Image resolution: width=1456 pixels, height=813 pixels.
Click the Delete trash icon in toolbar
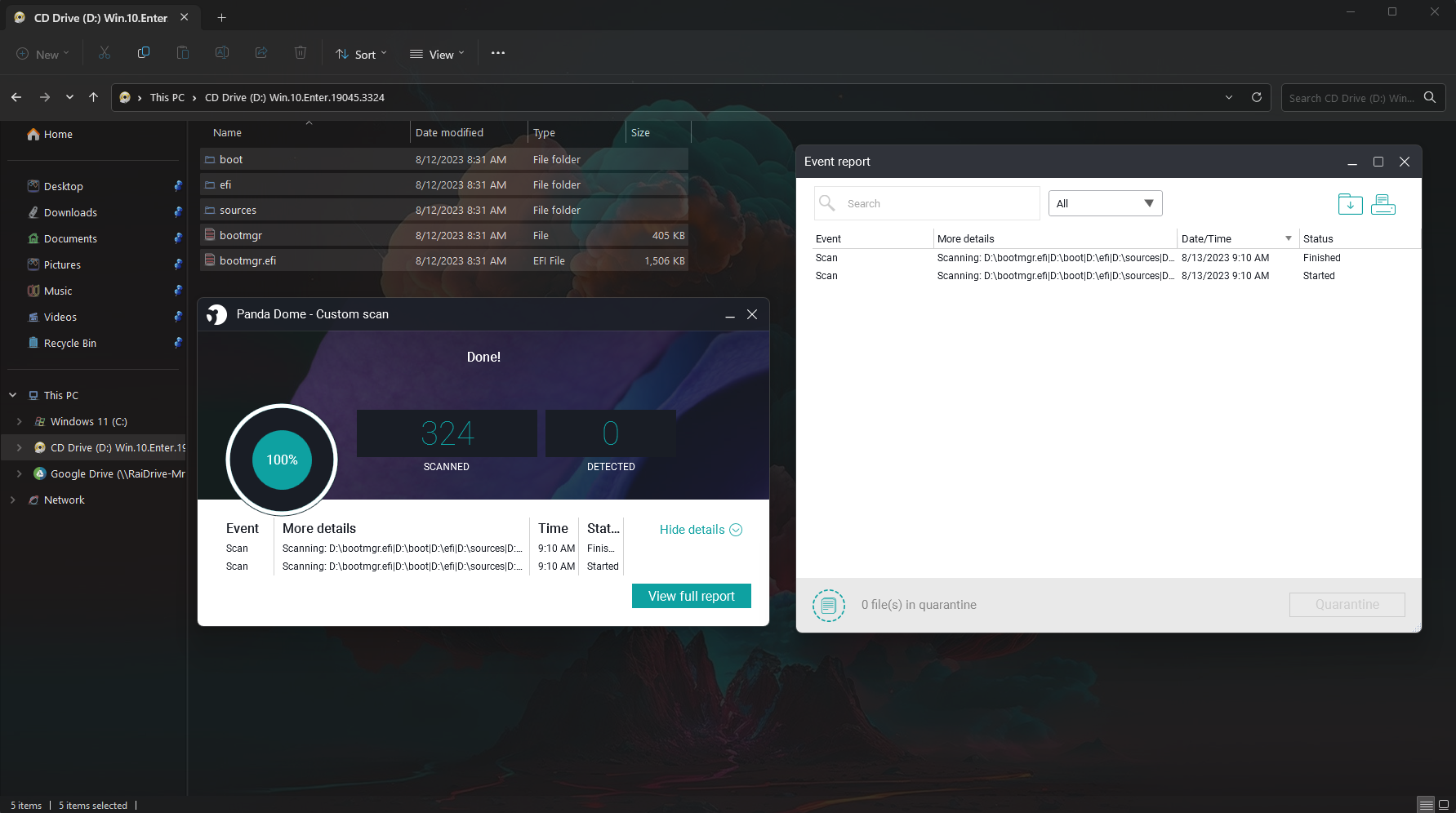pos(301,53)
